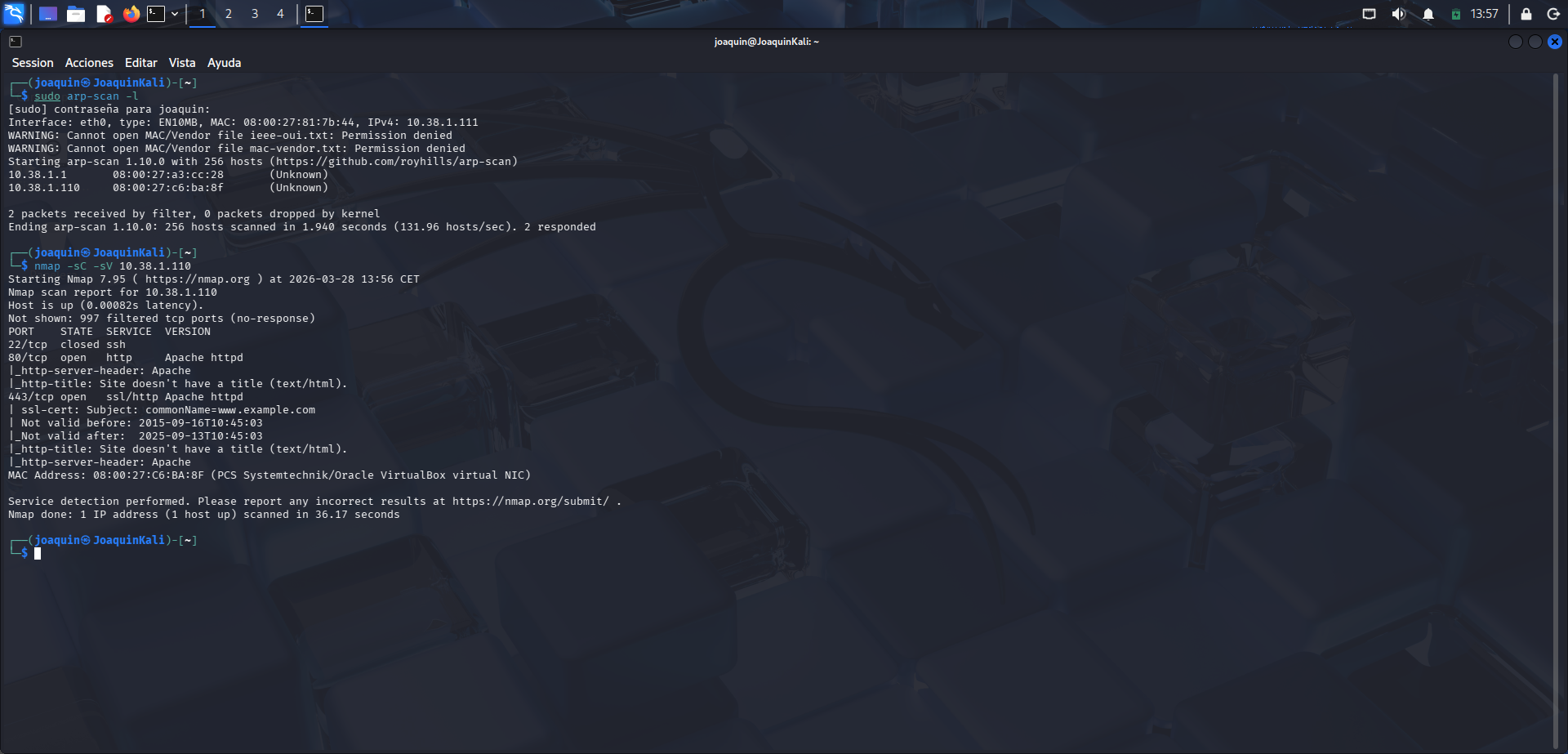Log out using the panel exit icon

1554,14
